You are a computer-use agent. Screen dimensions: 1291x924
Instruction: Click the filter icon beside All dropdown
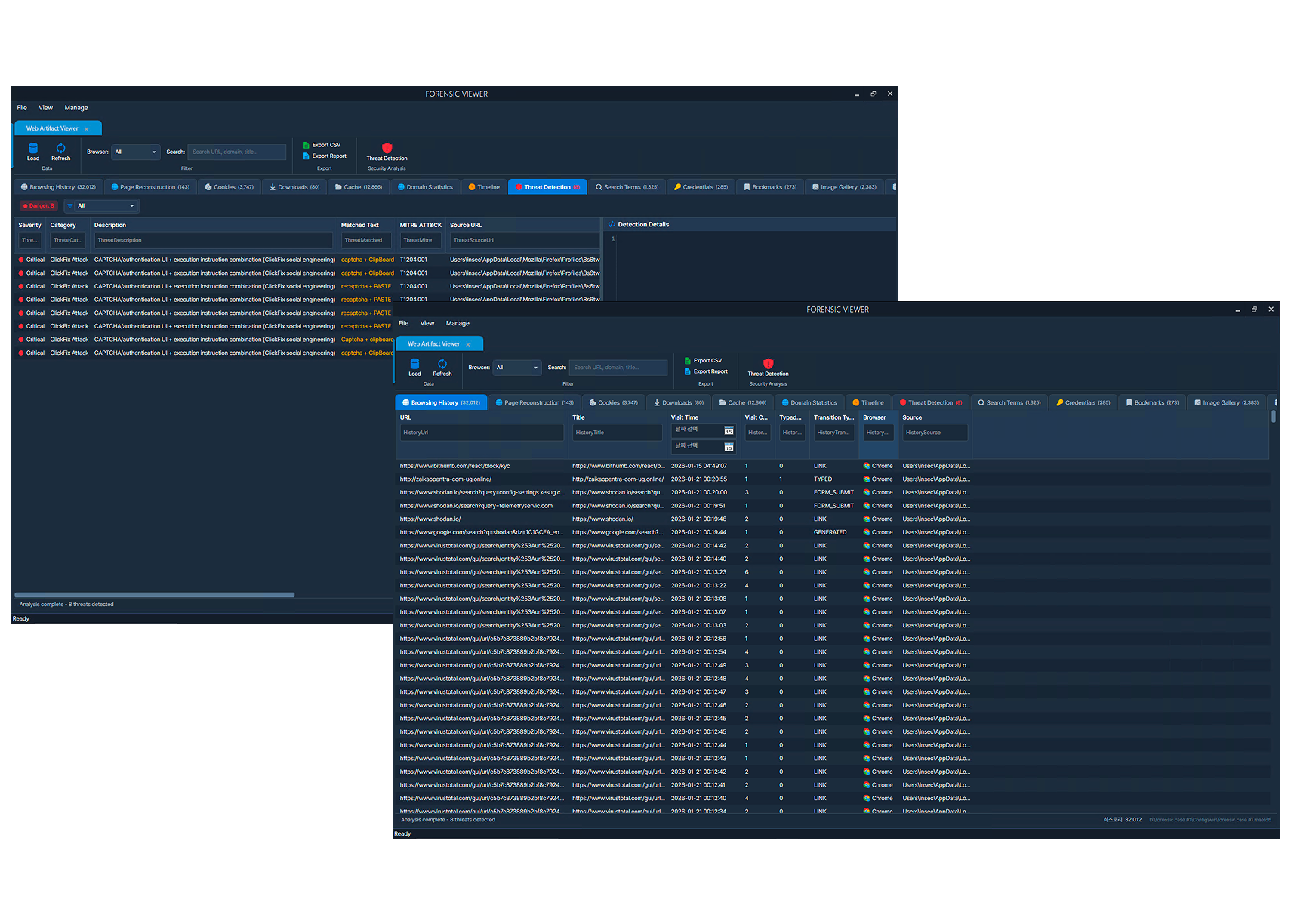point(70,206)
